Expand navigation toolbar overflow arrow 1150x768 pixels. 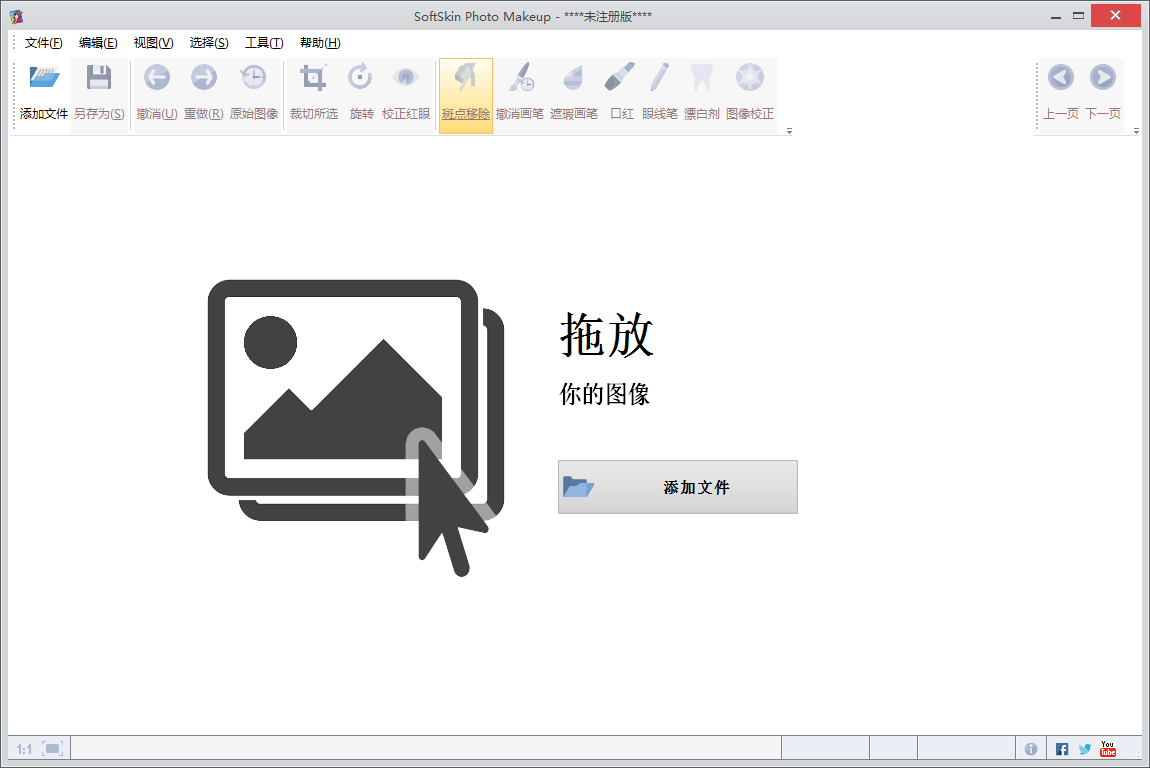point(1136,131)
